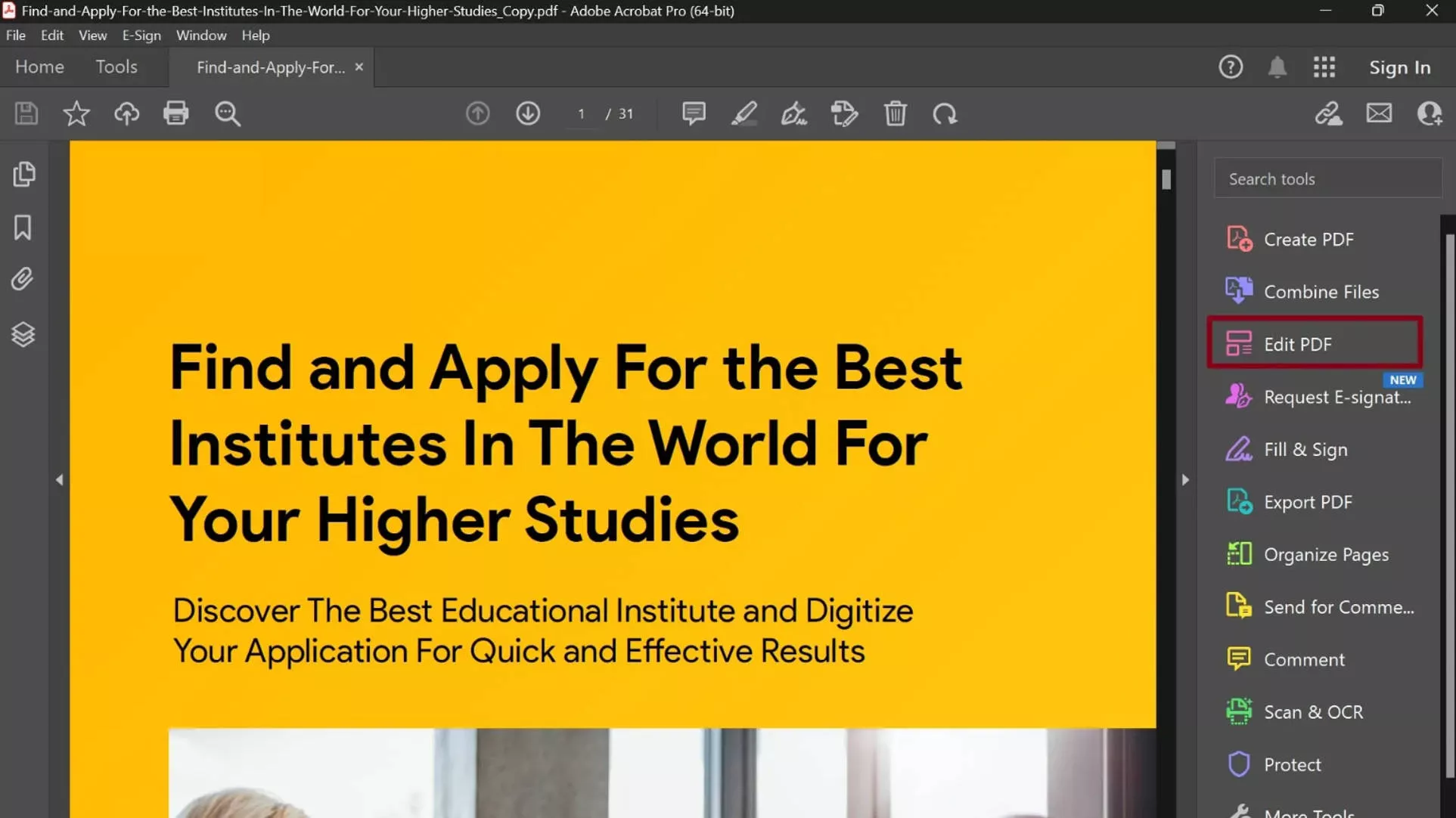Open Fill & Sign tool
The image size is (1456, 818).
click(x=1315, y=450)
